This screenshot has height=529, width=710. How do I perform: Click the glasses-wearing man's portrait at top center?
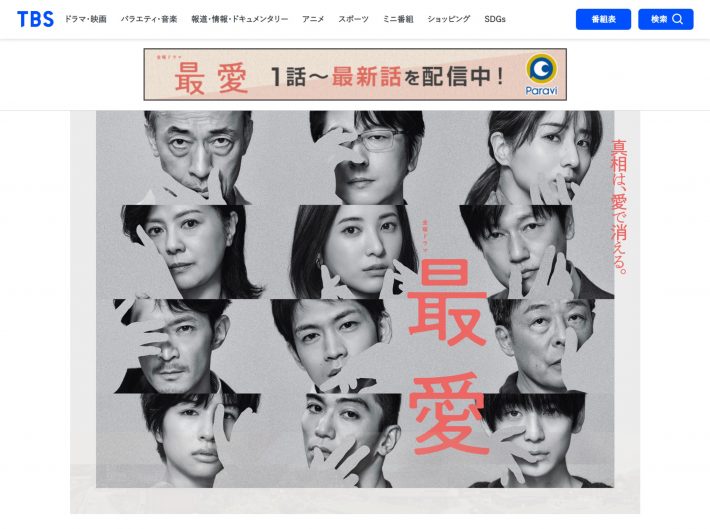[368, 157]
